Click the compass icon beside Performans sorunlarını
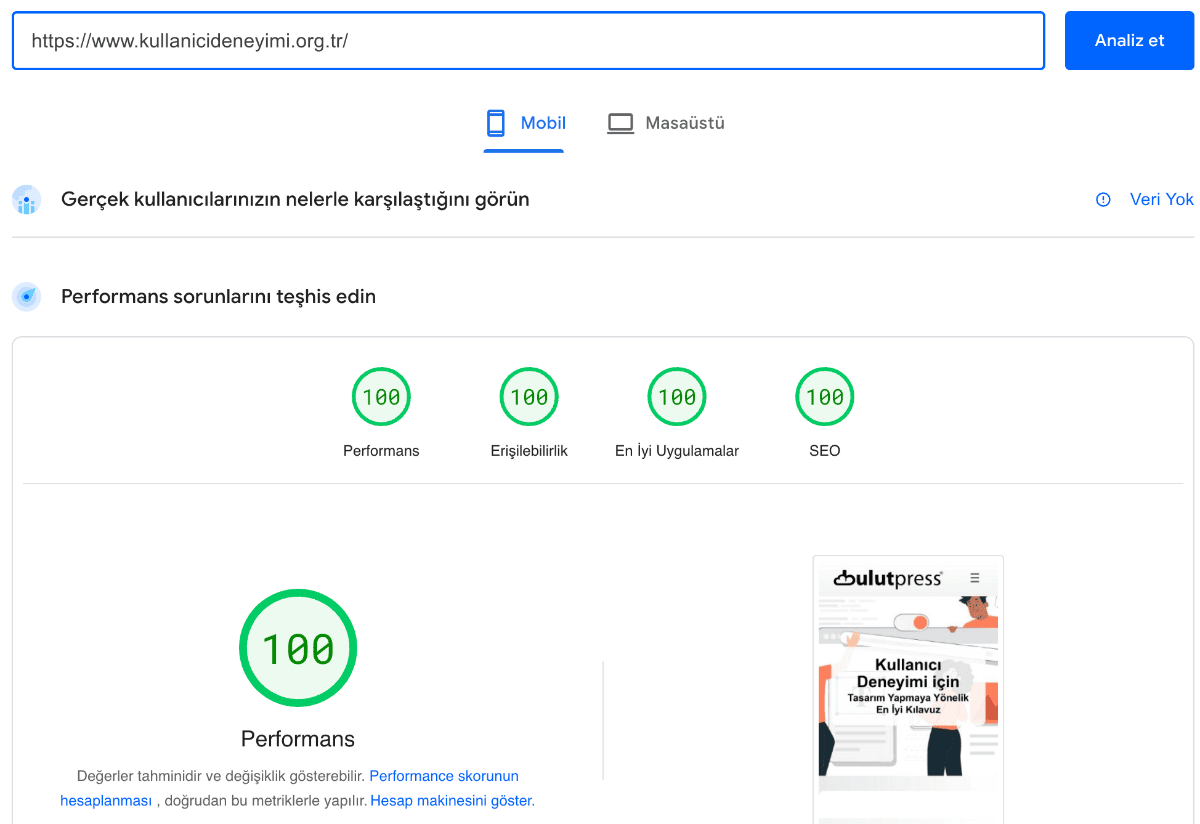The height and width of the screenshot is (824, 1200). pyautogui.click(x=27, y=297)
